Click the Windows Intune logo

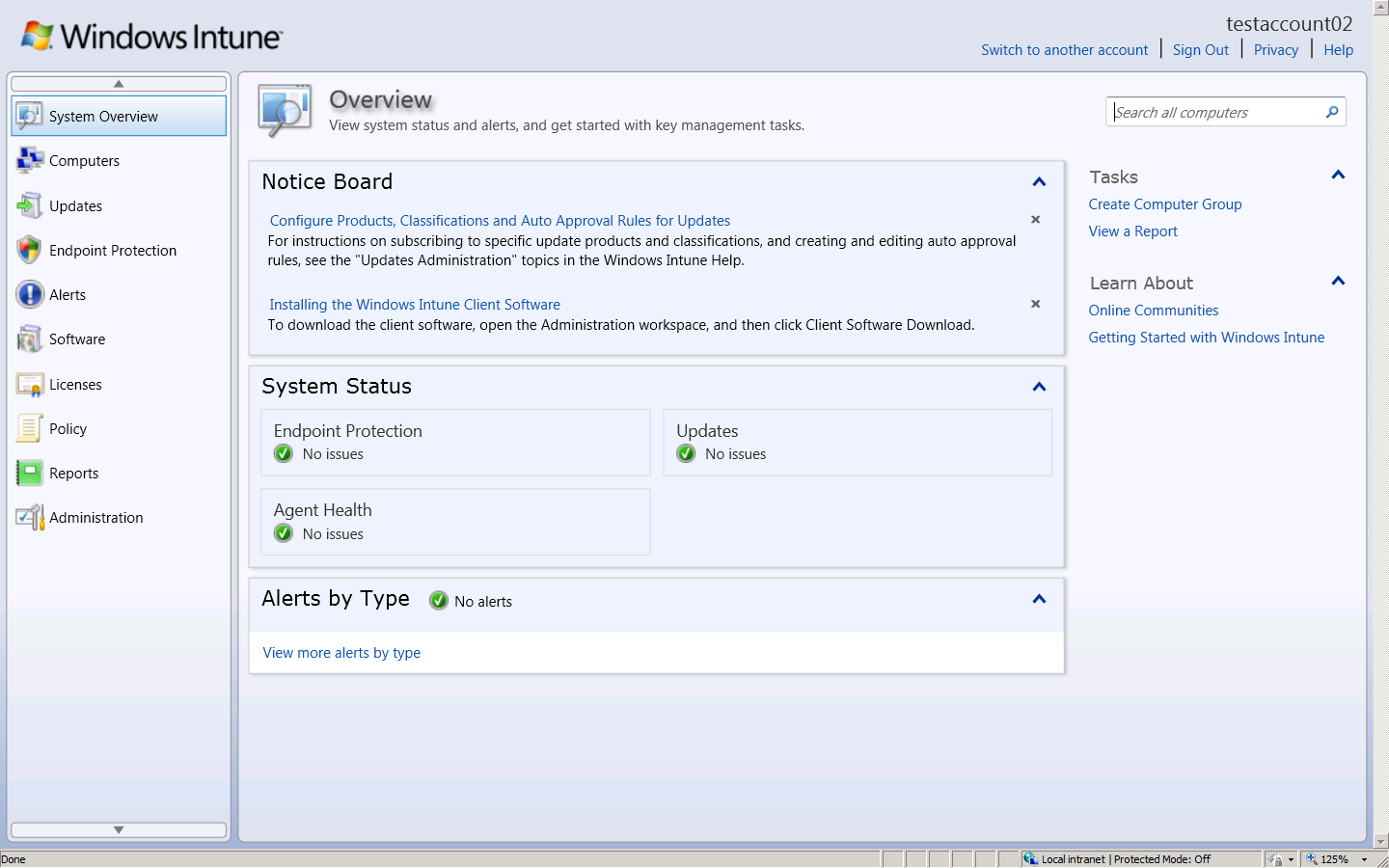coord(151,37)
